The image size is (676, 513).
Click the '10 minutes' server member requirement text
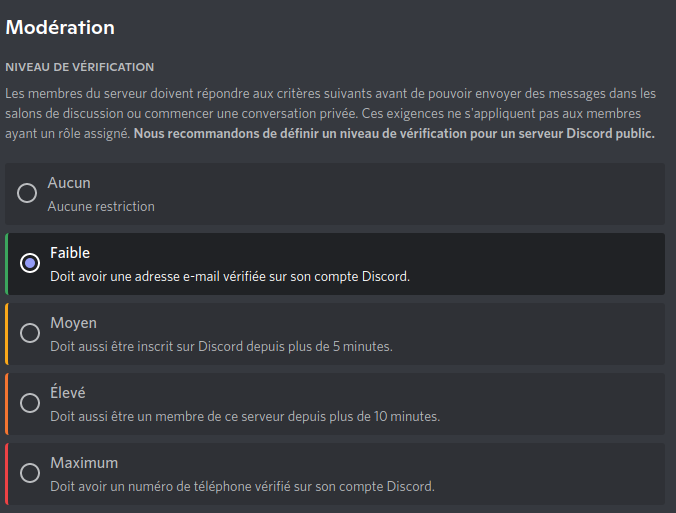coord(245,416)
